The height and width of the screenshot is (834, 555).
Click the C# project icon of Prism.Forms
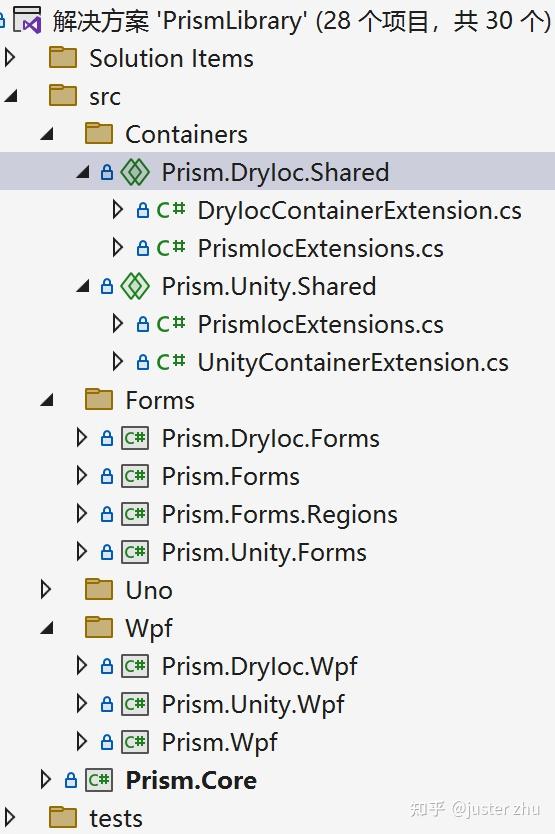point(135,476)
